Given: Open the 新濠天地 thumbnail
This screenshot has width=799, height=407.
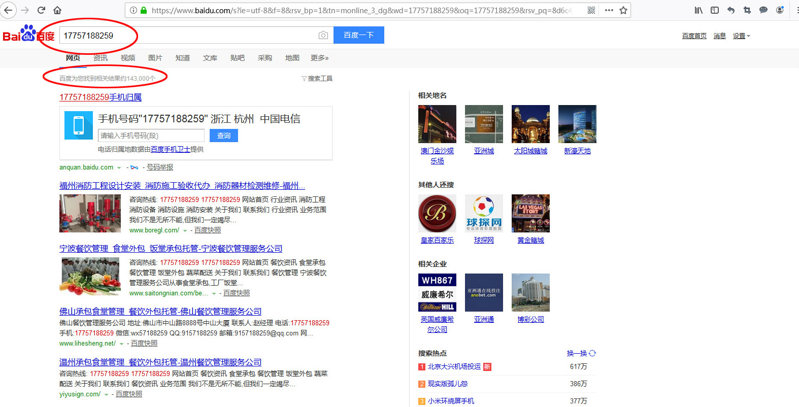Looking at the screenshot, I should [577, 124].
